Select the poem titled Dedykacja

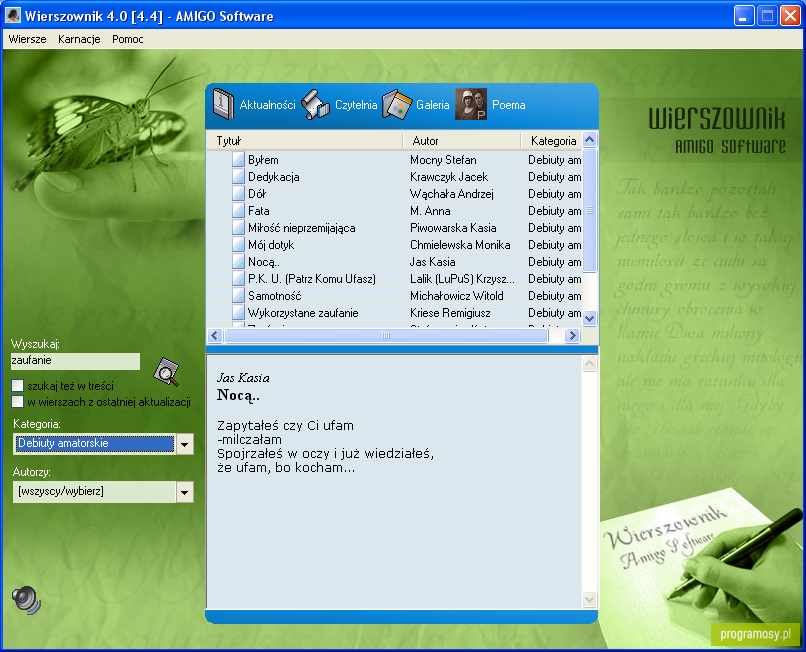click(273, 177)
